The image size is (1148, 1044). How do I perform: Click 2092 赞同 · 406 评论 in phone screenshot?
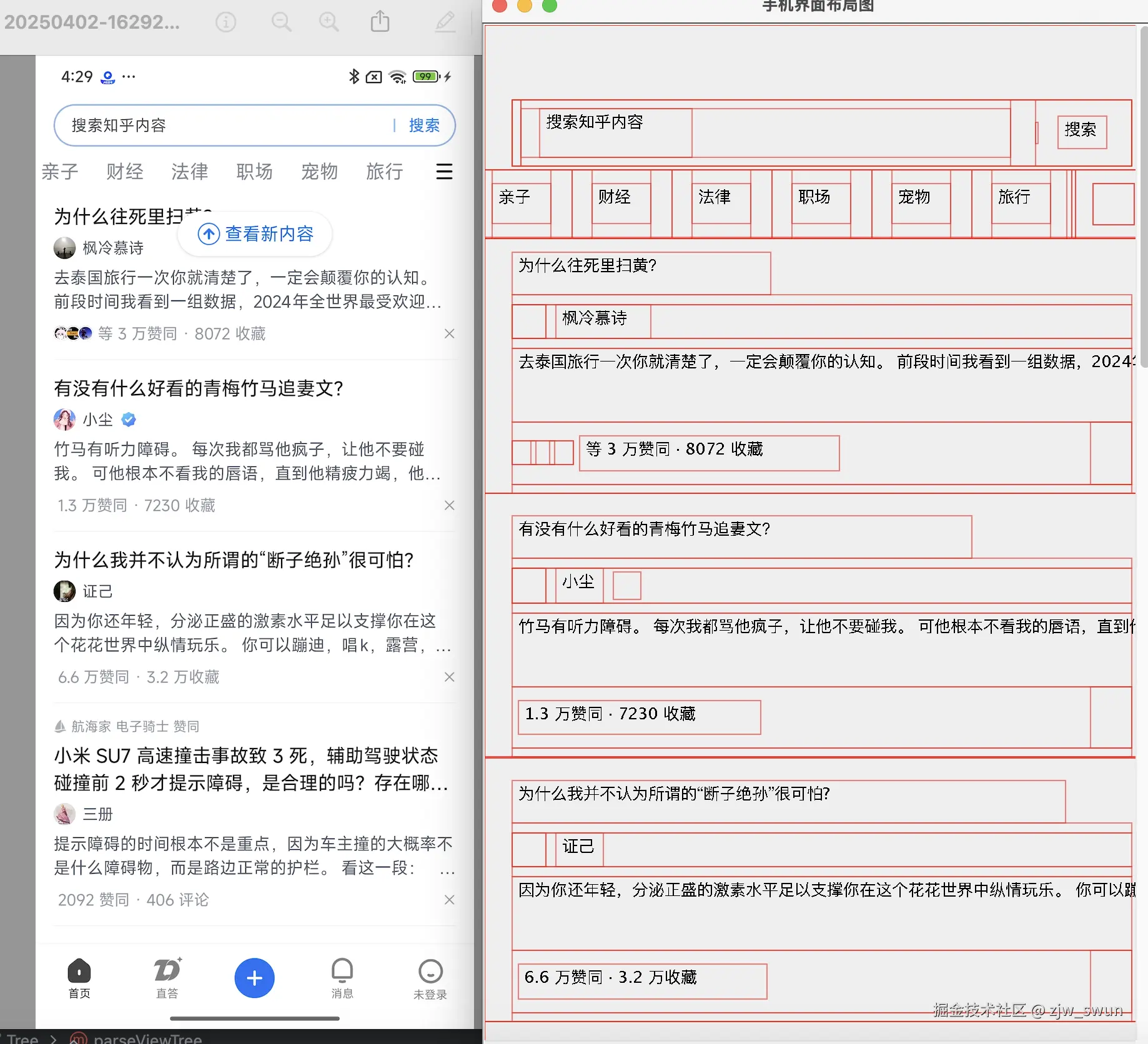coord(133,900)
